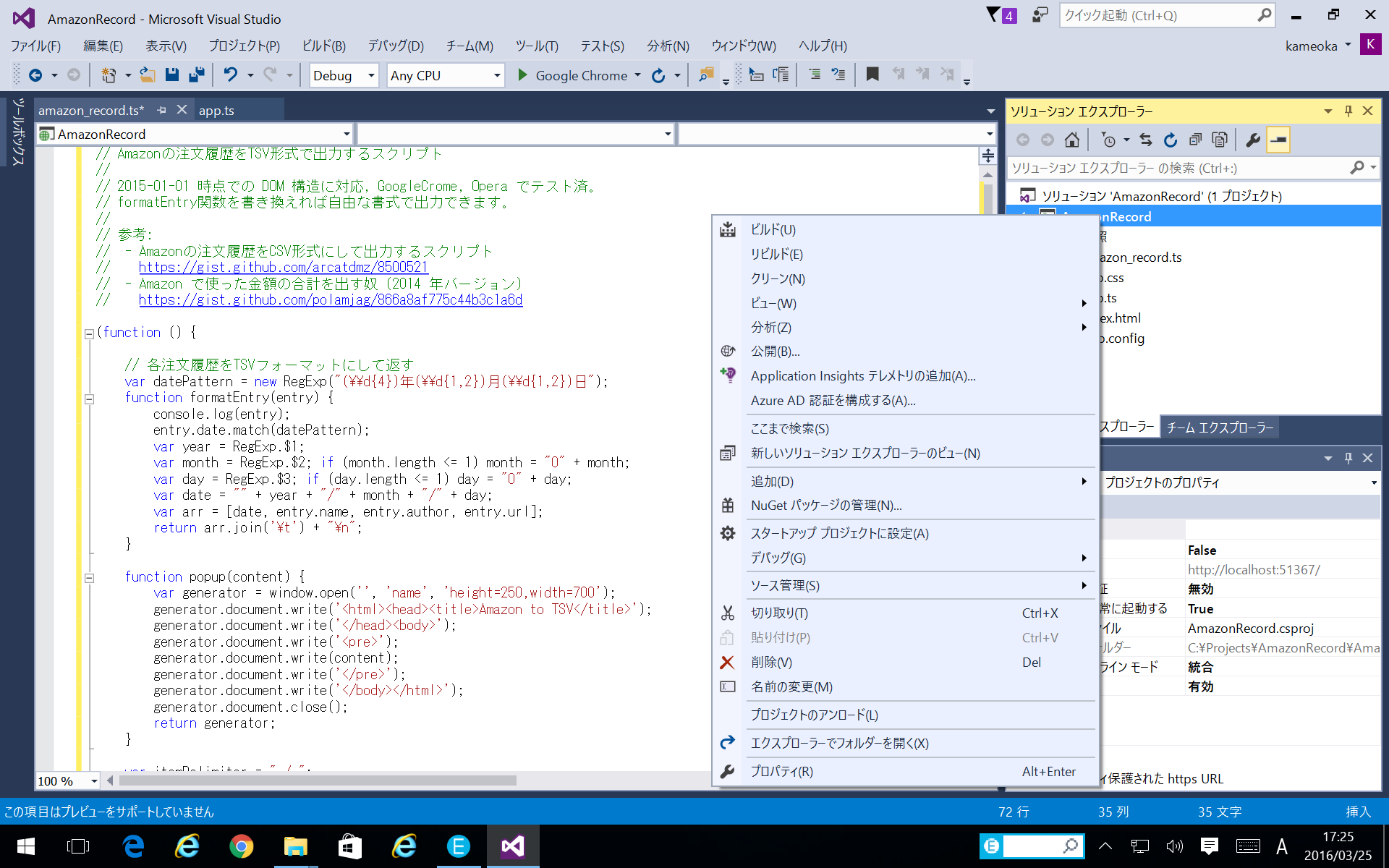
Task: Click the Save All toolbar icon
Action: [196, 75]
